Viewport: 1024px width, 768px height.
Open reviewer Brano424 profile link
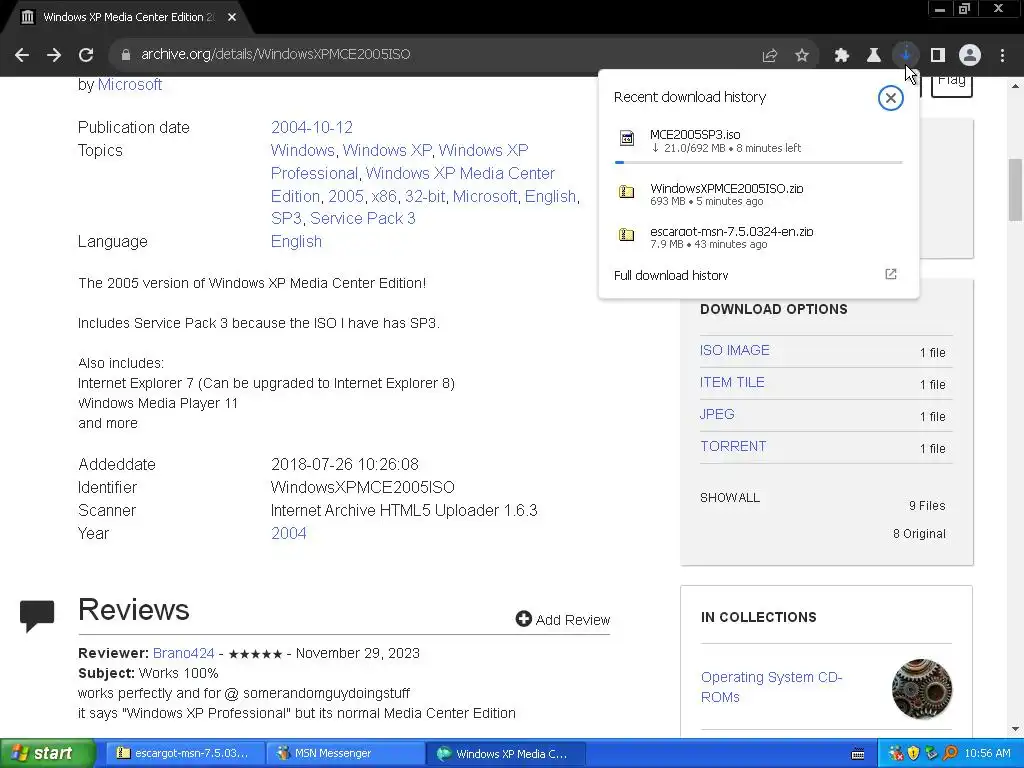(184, 654)
